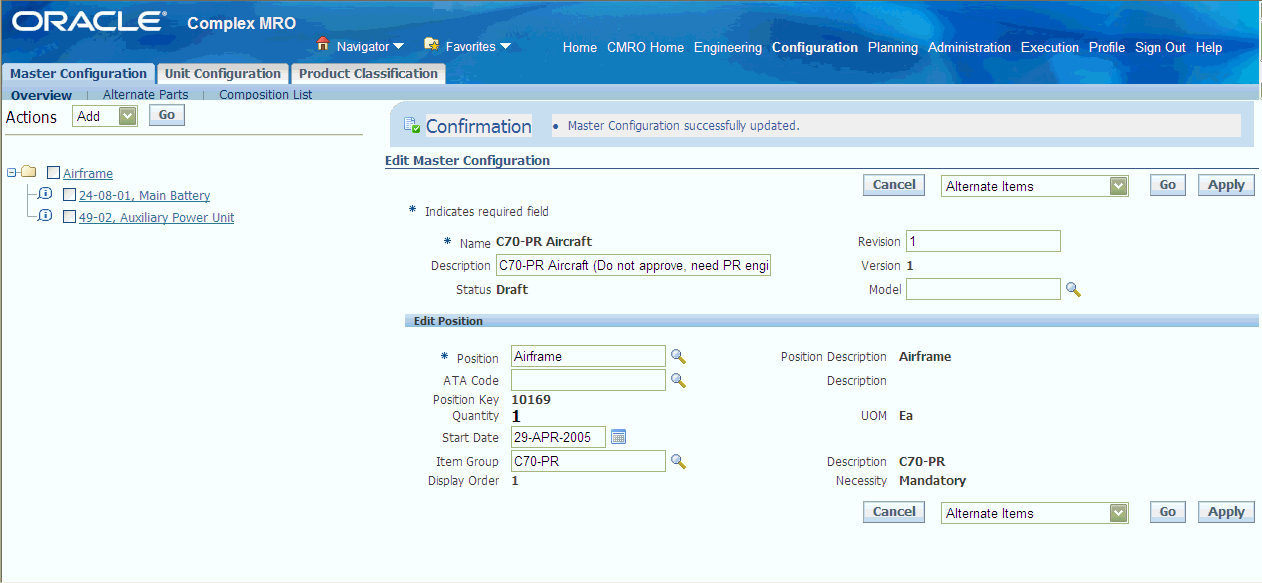This screenshot has height=583, width=1262.
Task: Open the 24-08-01, Main Battery link
Action: (144, 196)
